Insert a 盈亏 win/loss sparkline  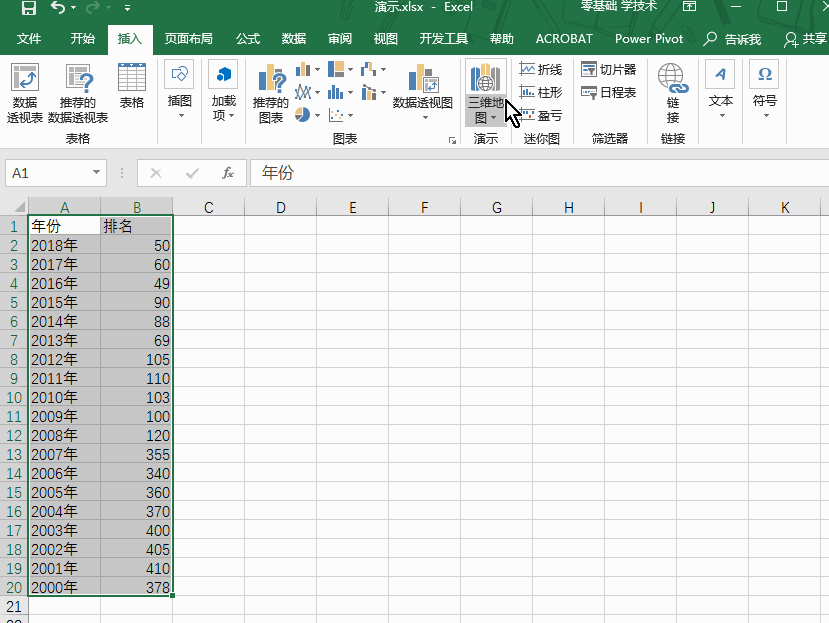(x=540, y=115)
